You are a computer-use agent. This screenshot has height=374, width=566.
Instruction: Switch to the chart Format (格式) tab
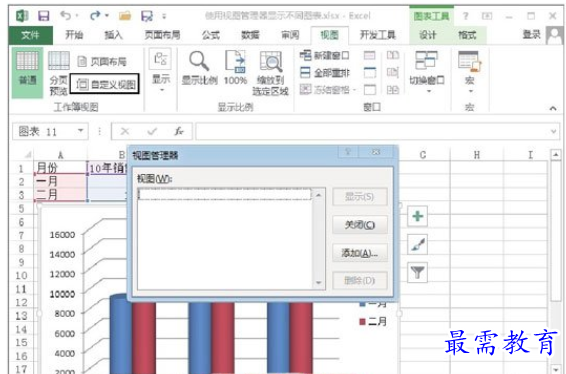(x=467, y=35)
